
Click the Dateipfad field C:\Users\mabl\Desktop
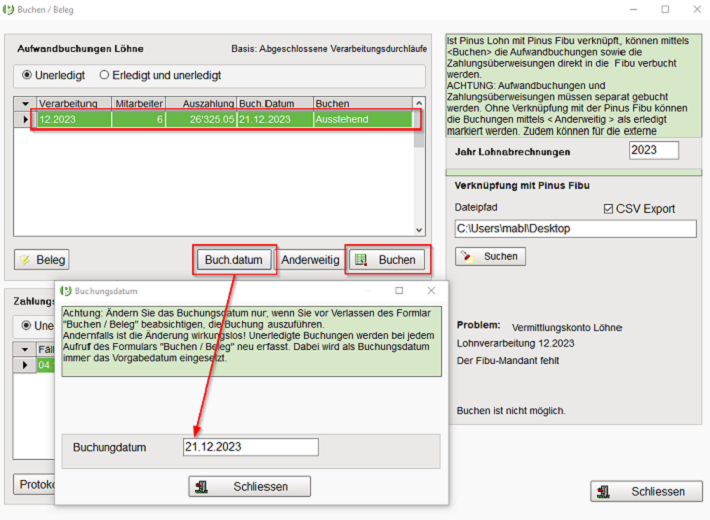(576, 229)
